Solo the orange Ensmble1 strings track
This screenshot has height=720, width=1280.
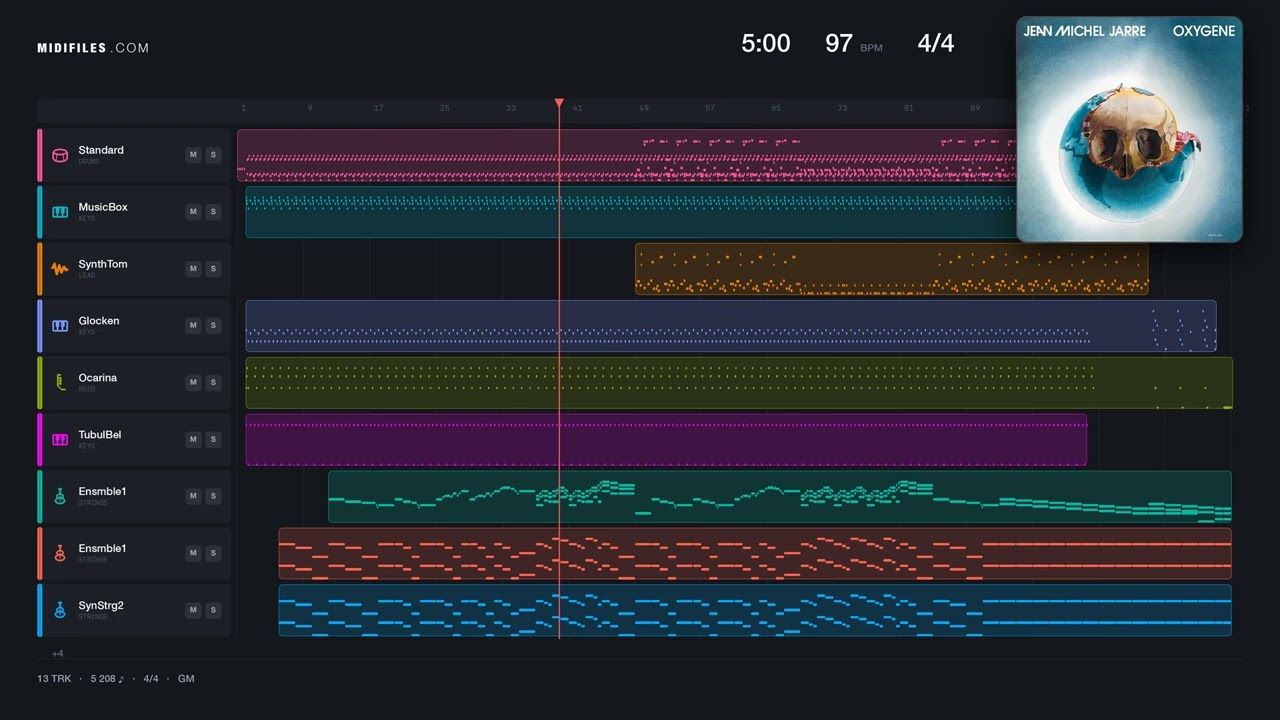(212, 554)
